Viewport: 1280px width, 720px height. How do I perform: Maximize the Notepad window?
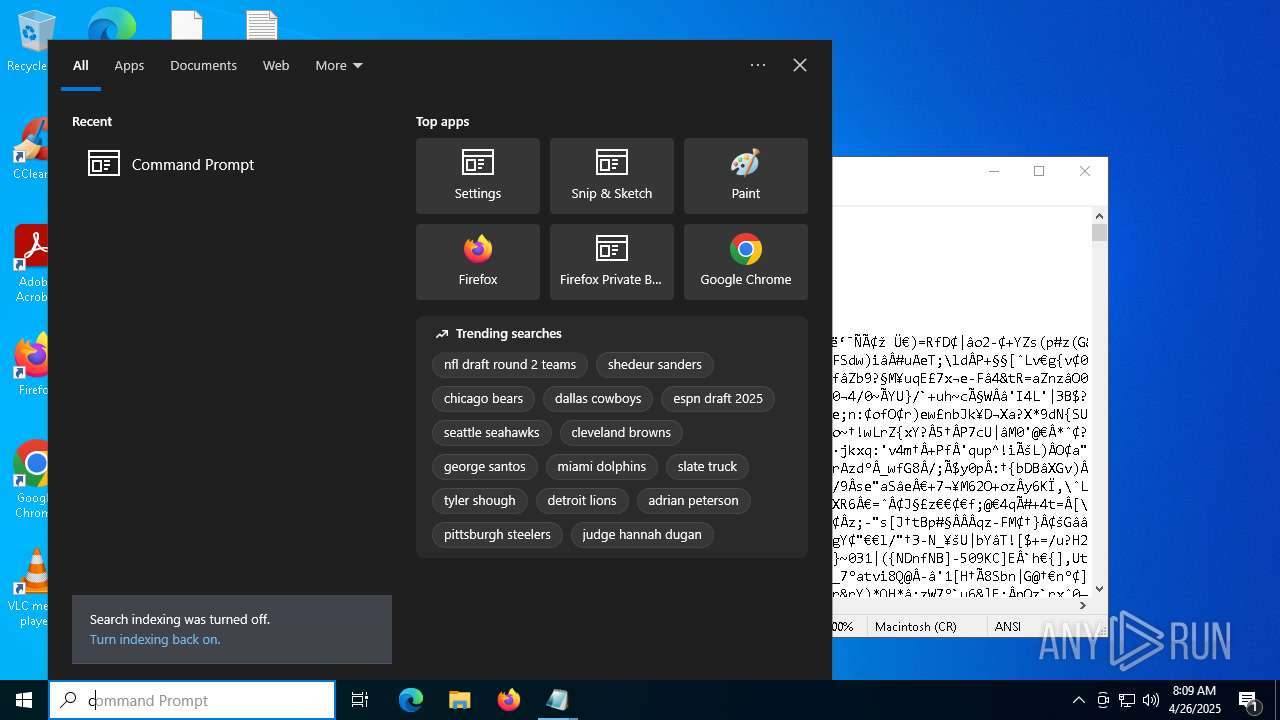point(1039,171)
